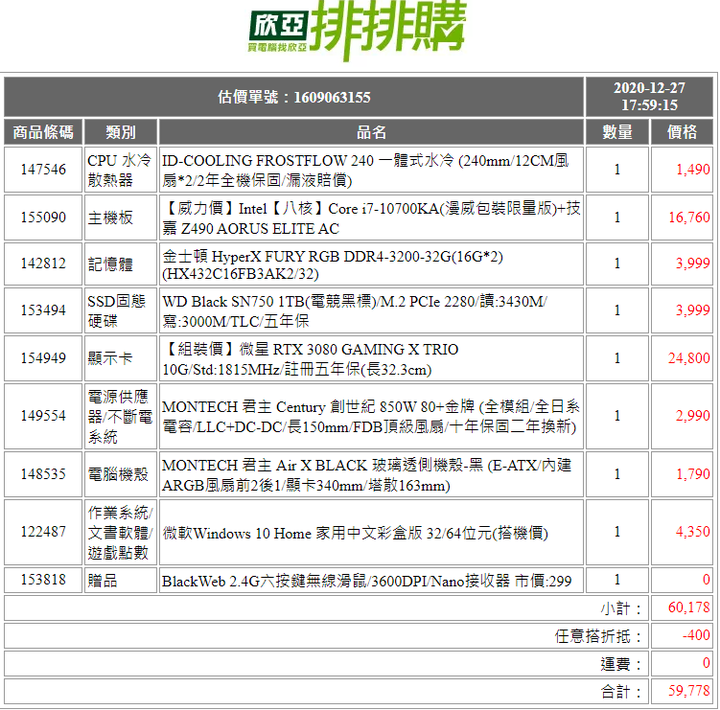This screenshot has height=710, width=720.
Task: Click the price 24,800
Action: pyautogui.click(x=689, y=358)
